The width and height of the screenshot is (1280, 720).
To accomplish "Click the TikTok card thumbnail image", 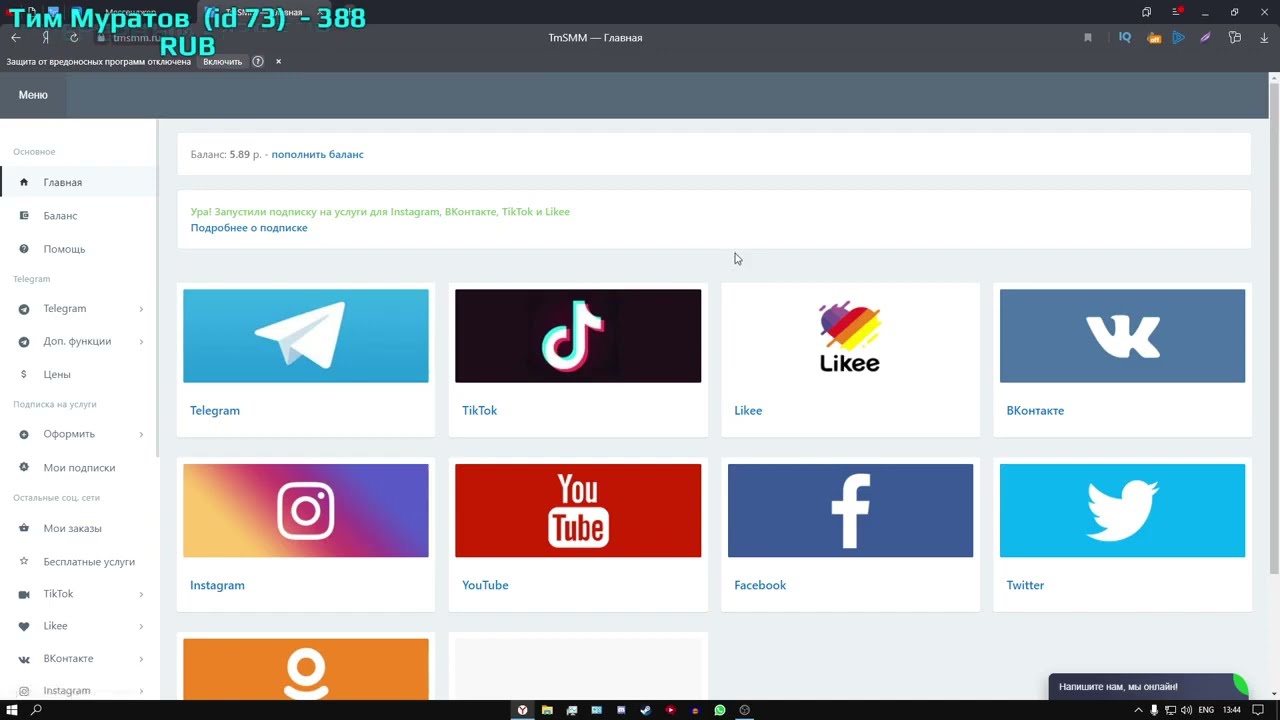I will click(578, 336).
